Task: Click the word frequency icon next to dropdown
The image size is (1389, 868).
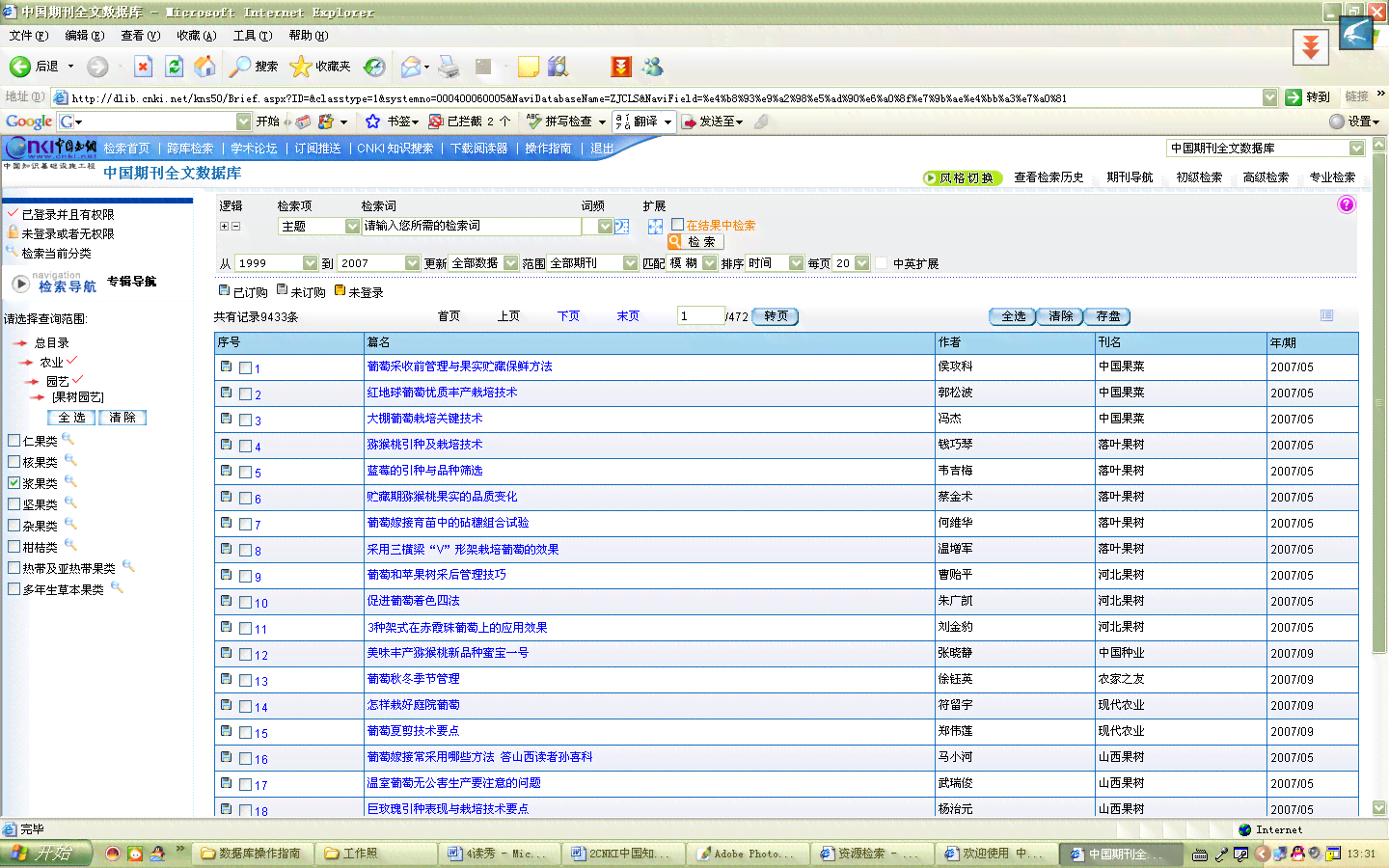Action: [x=622, y=226]
